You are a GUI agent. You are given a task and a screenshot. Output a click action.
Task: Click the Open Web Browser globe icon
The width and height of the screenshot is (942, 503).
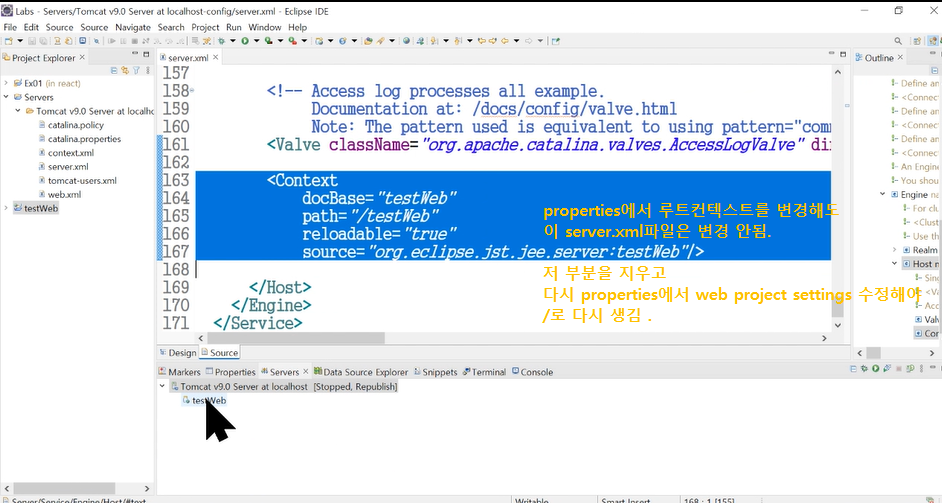[x=406, y=41]
